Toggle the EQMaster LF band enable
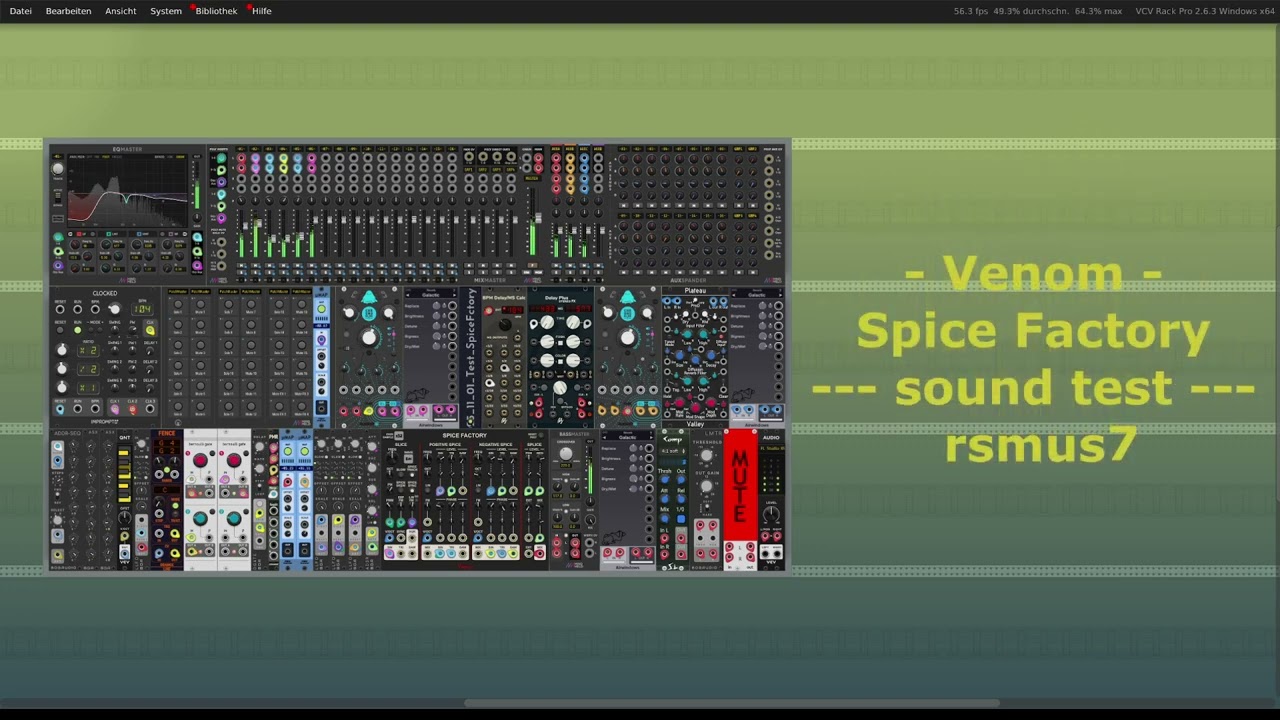The height and width of the screenshot is (720, 1280). [79, 234]
